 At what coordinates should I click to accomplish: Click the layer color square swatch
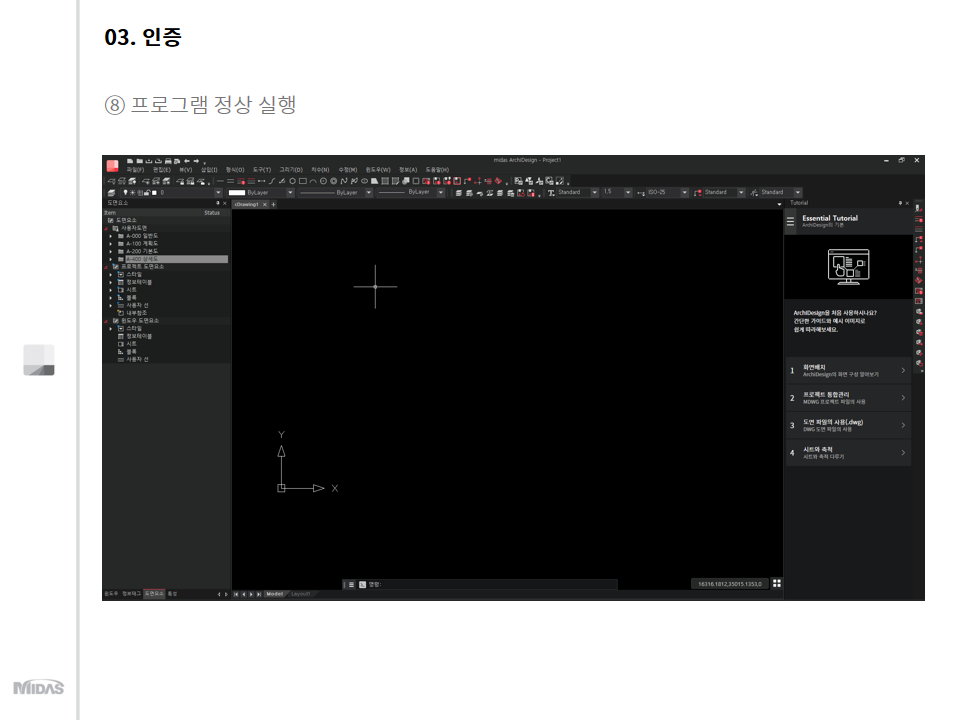pyautogui.click(x=154, y=192)
